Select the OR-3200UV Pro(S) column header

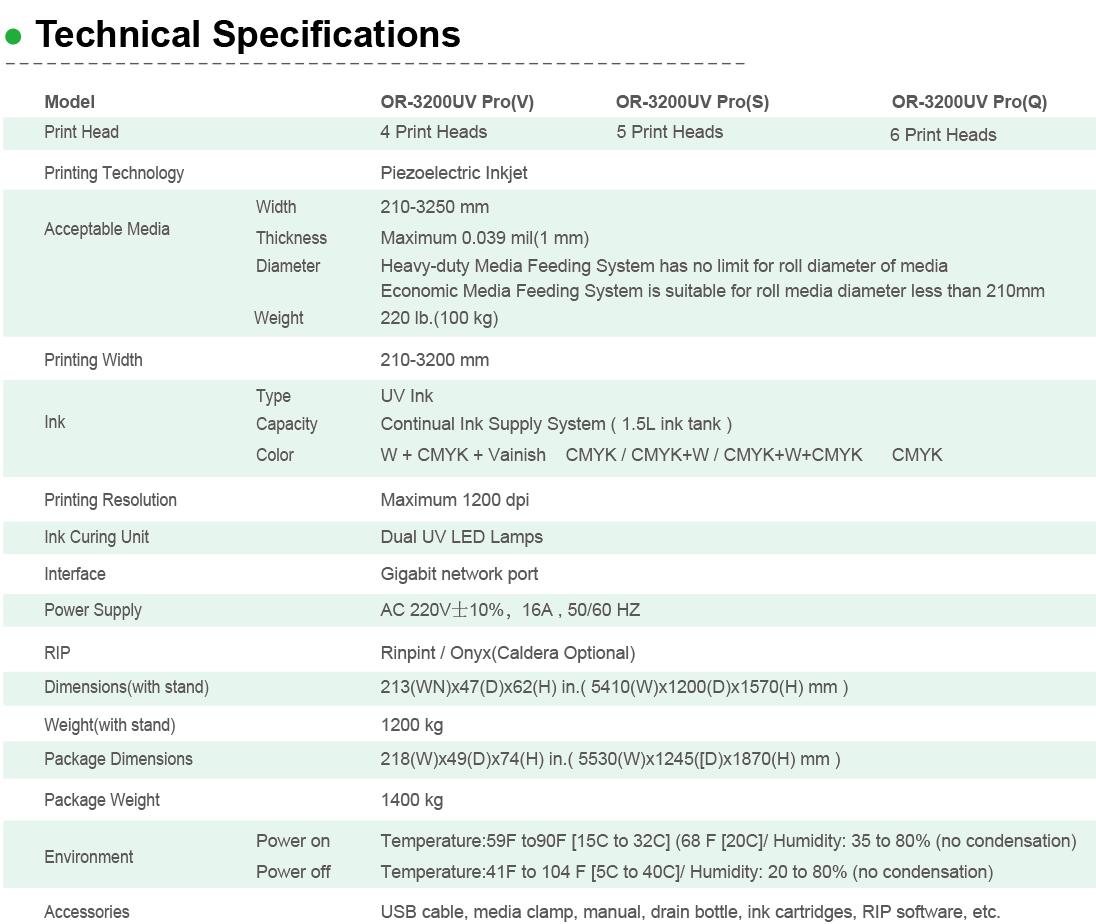coord(692,102)
